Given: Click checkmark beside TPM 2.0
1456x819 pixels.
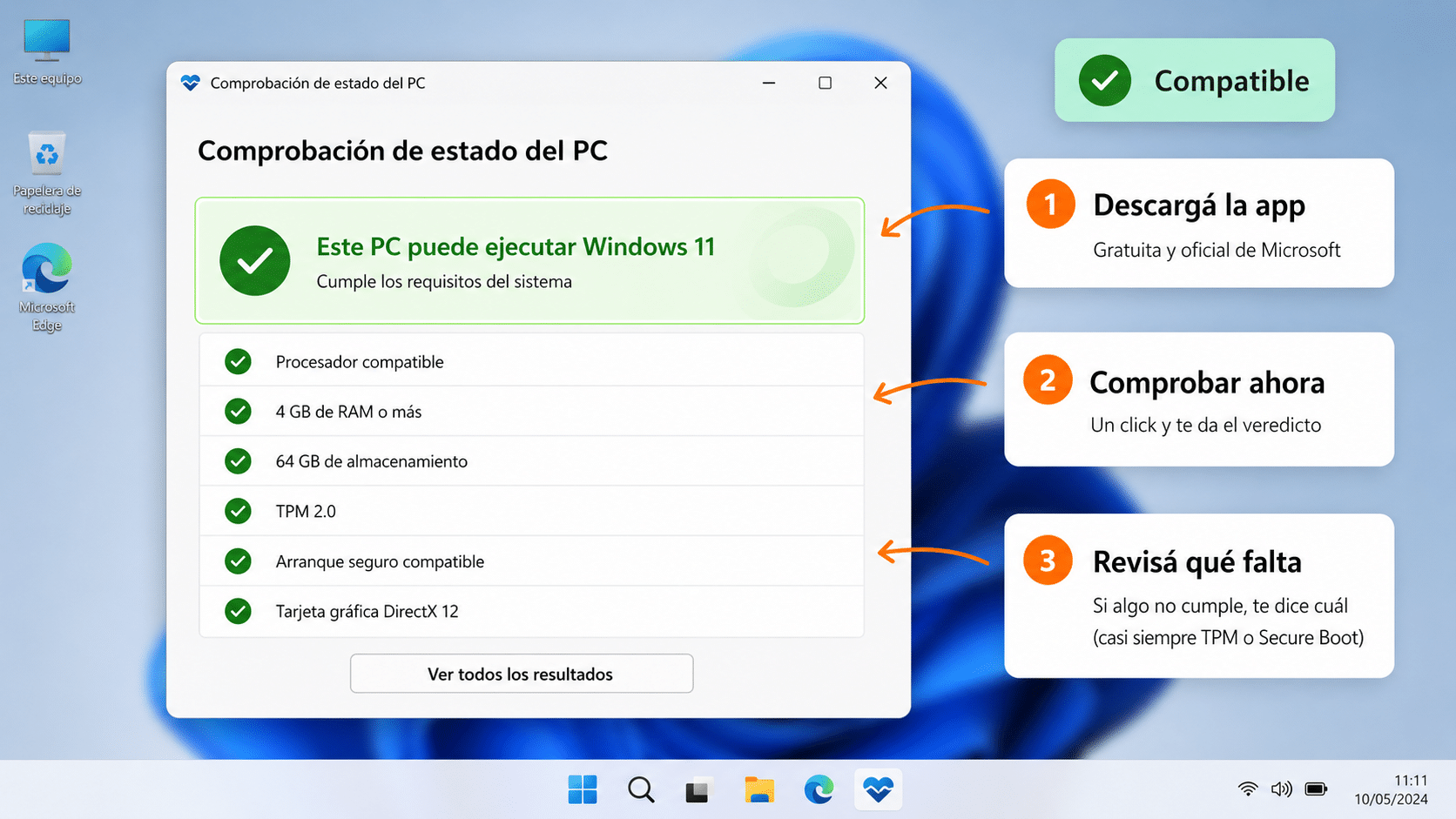Looking at the screenshot, I should tap(238, 511).
